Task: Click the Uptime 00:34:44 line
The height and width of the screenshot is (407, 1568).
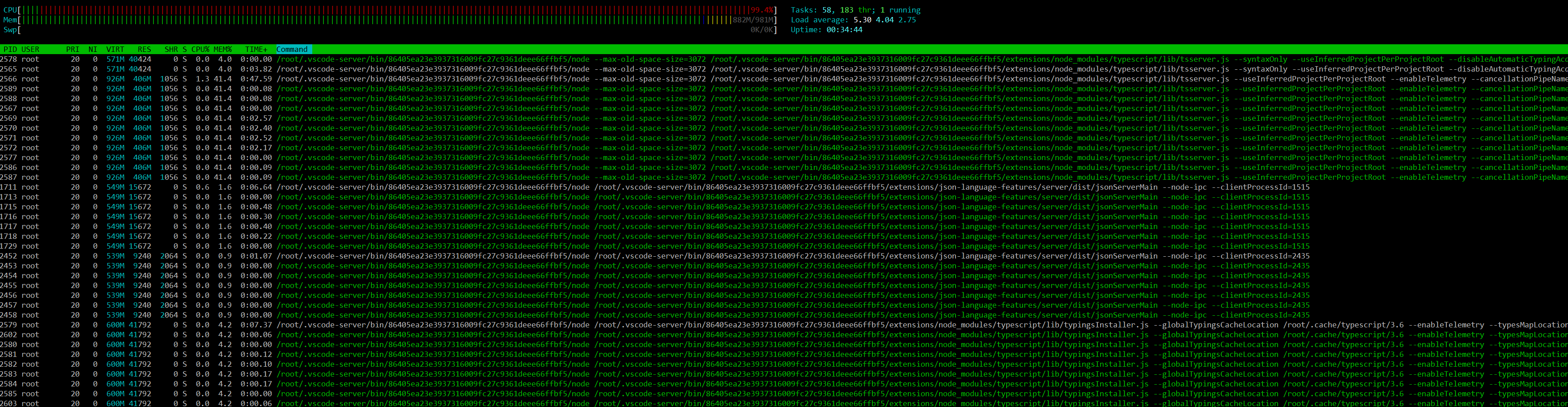Action: click(827, 30)
